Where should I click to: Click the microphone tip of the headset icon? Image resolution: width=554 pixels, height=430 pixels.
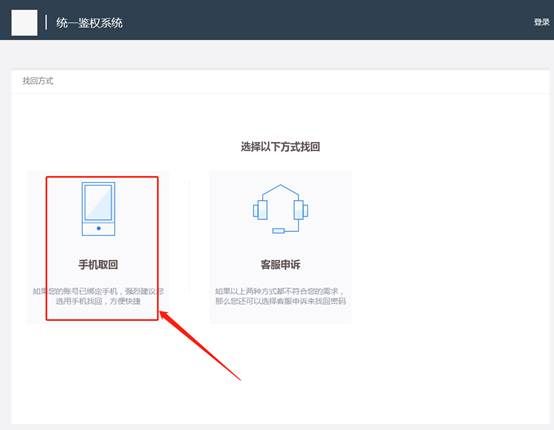[x=278, y=231]
